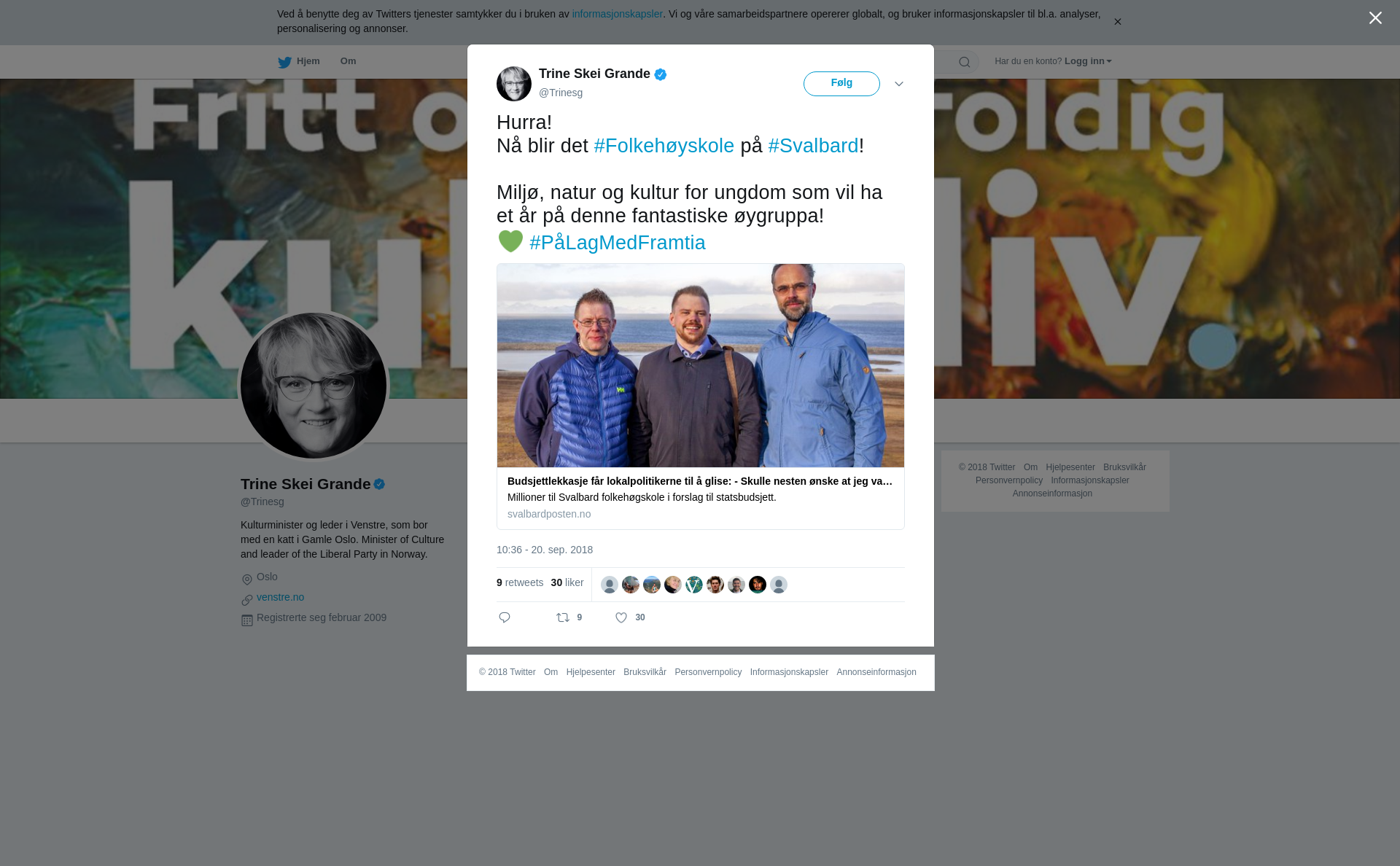Open the informasjonskapsler link in banner

coord(617,14)
